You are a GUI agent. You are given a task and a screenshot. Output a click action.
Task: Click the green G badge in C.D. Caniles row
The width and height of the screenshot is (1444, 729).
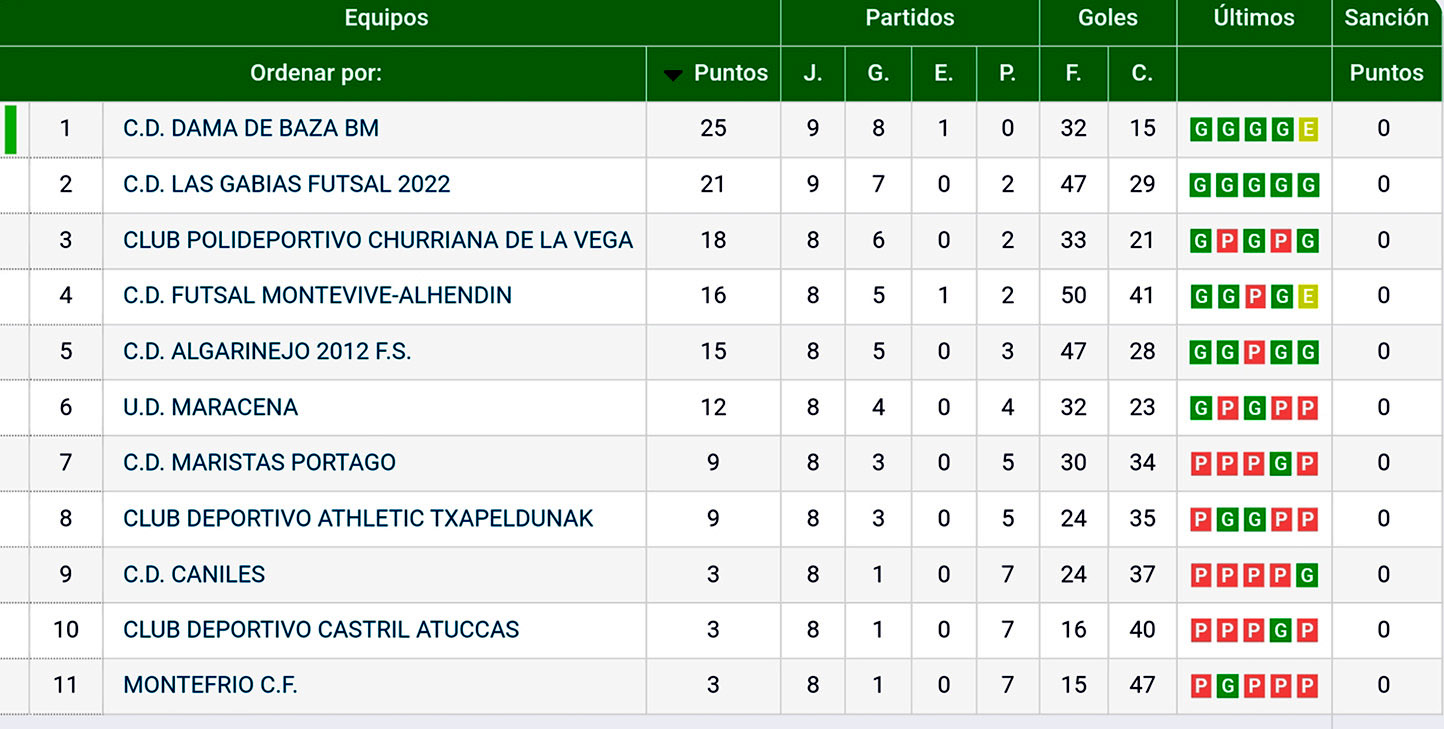click(1307, 575)
